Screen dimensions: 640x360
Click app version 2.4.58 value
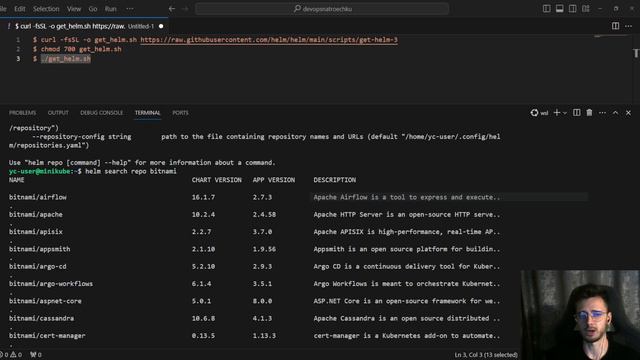tap(264, 214)
